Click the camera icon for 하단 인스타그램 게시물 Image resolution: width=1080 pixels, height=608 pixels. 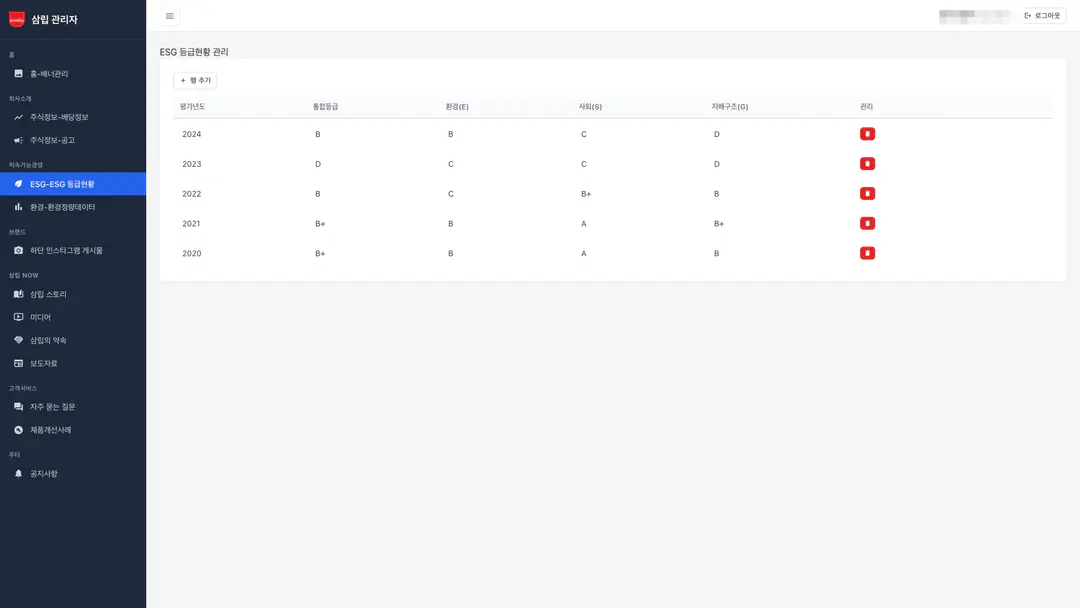coord(19,251)
